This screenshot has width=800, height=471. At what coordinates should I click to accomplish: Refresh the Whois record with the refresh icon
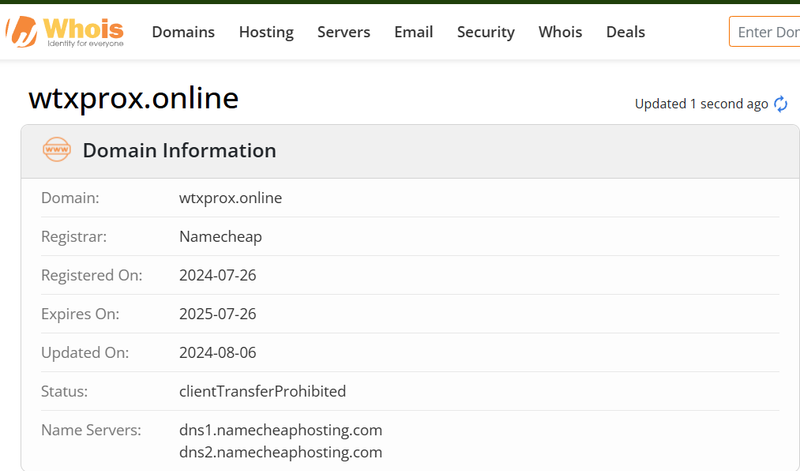(x=781, y=104)
